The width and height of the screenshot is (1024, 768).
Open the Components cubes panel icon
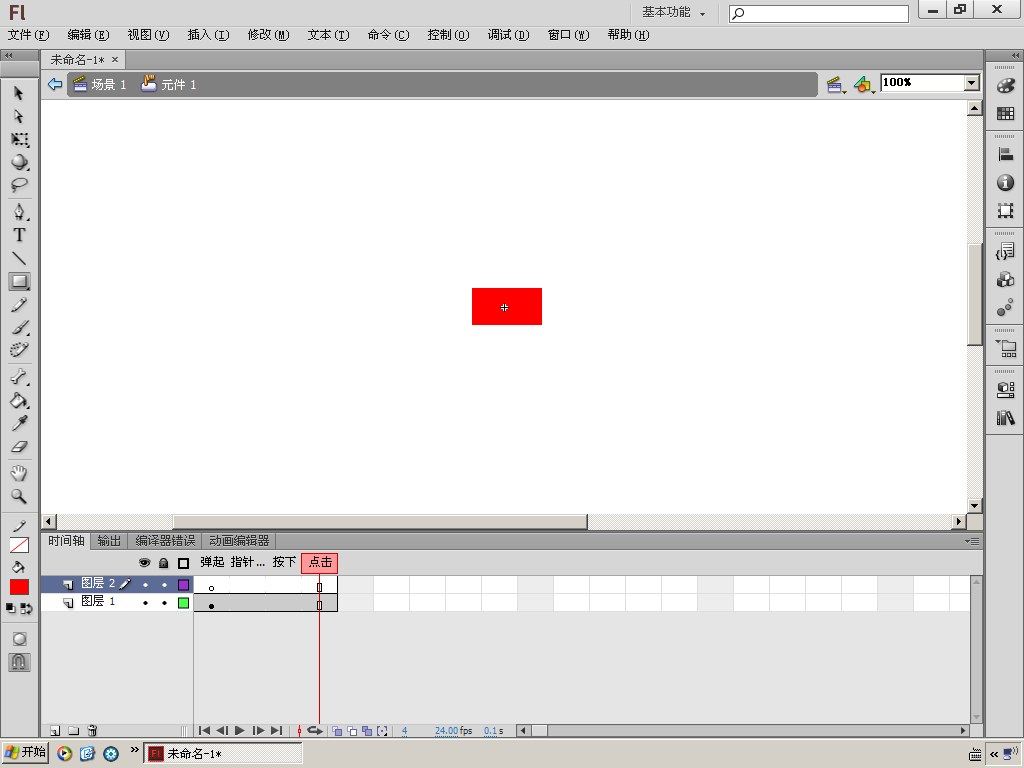click(x=1006, y=280)
